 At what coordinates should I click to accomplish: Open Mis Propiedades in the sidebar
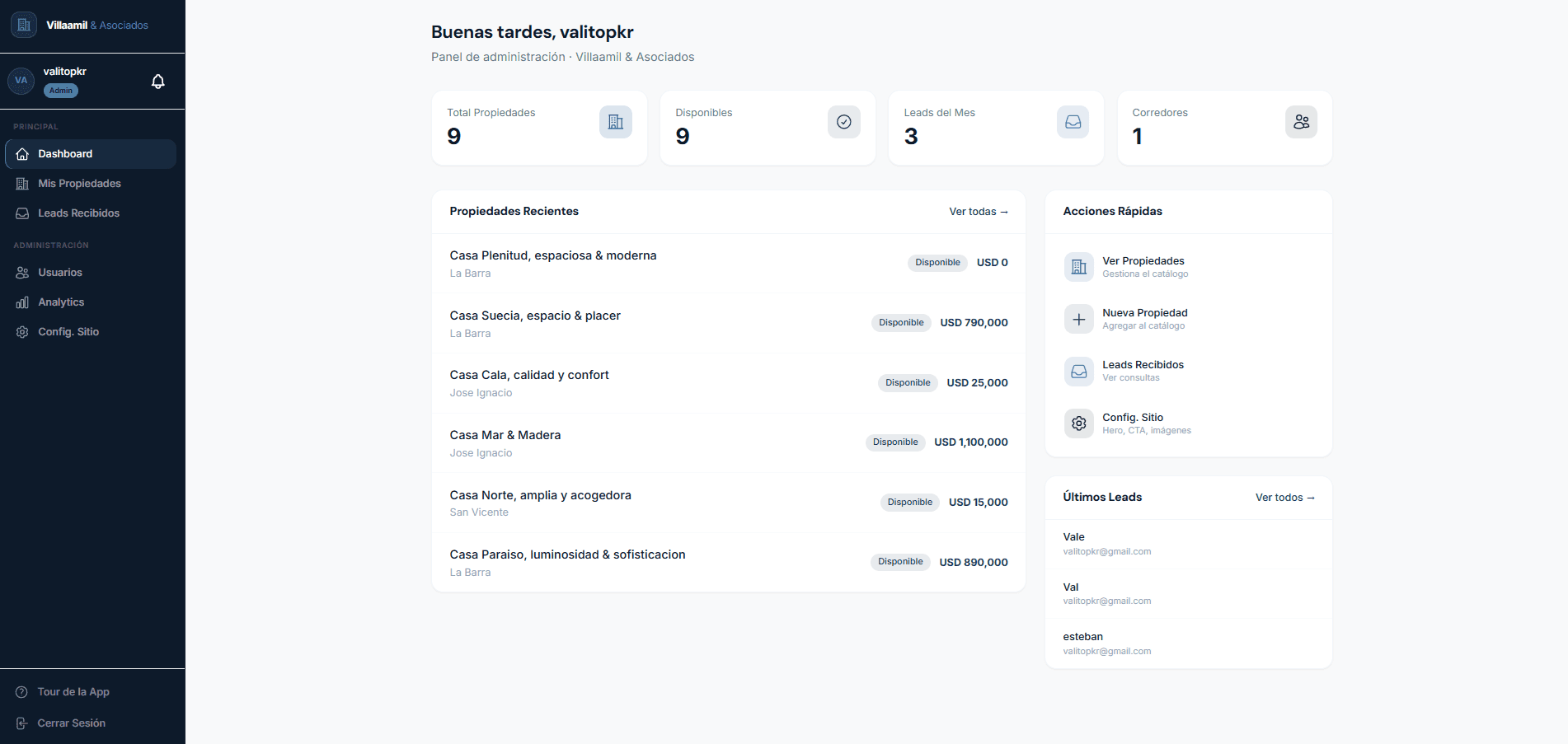[91, 184]
